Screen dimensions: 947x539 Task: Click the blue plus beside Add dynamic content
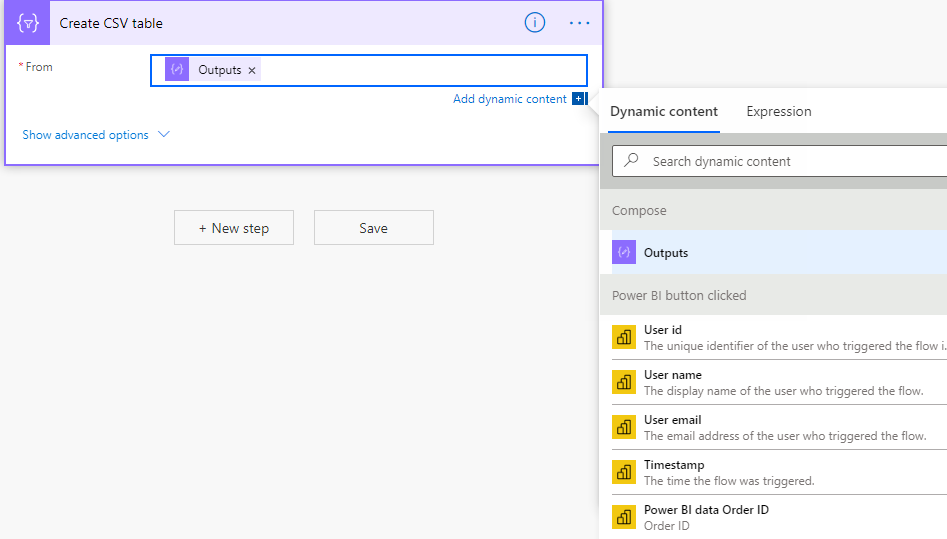(578, 99)
